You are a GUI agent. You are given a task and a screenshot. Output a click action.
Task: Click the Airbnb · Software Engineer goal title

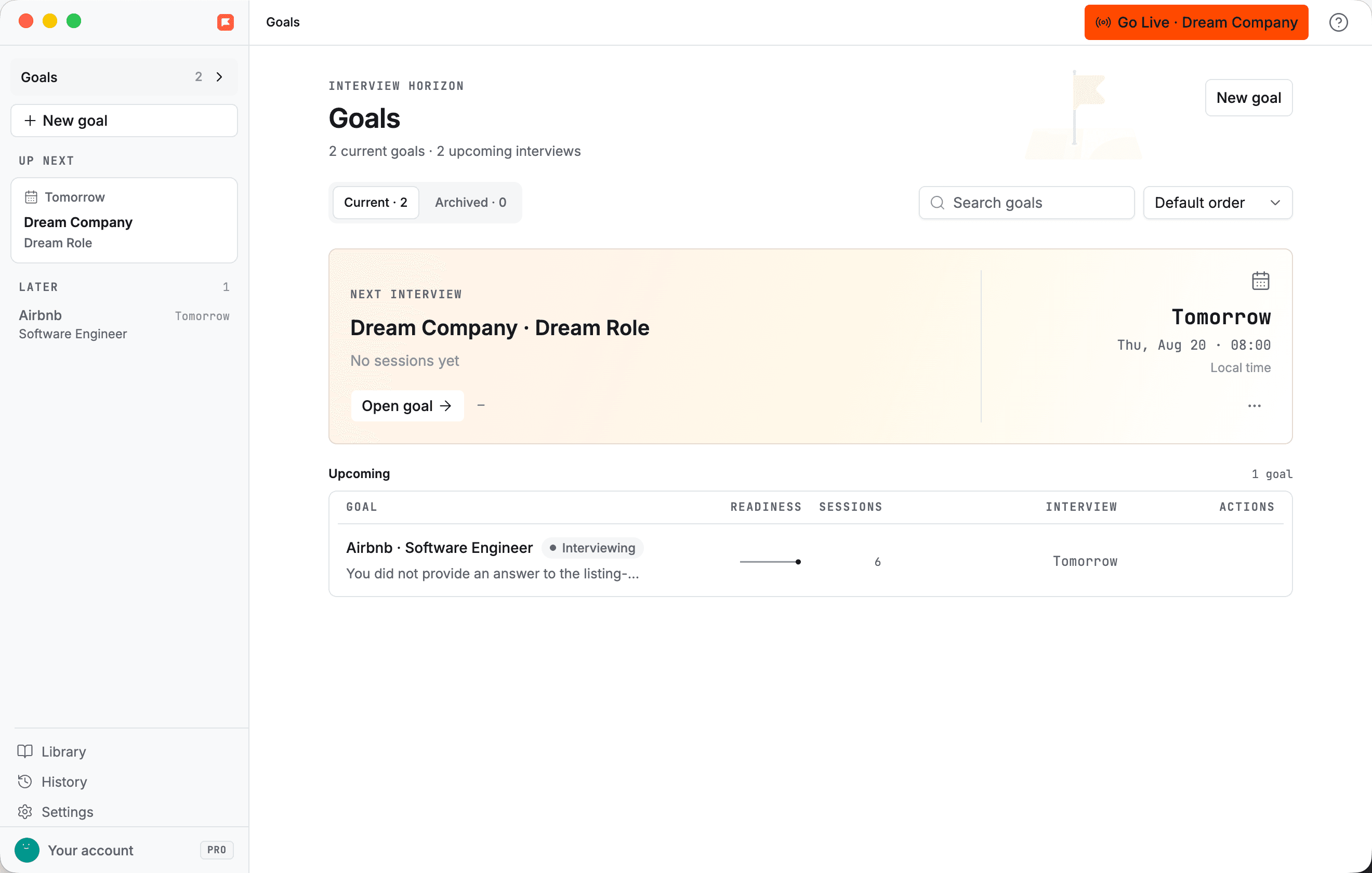pos(439,548)
